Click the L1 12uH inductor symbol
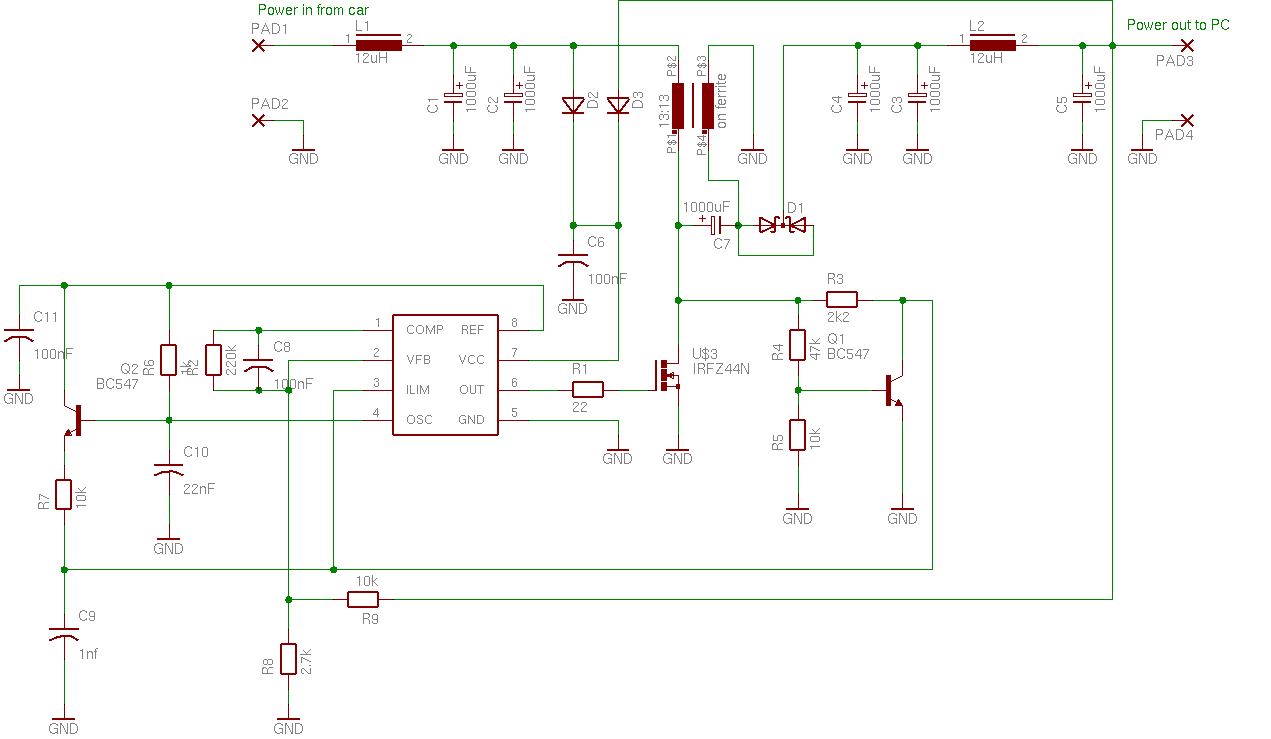The width and height of the screenshot is (1271, 739). pyautogui.click(x=379, y=45)
